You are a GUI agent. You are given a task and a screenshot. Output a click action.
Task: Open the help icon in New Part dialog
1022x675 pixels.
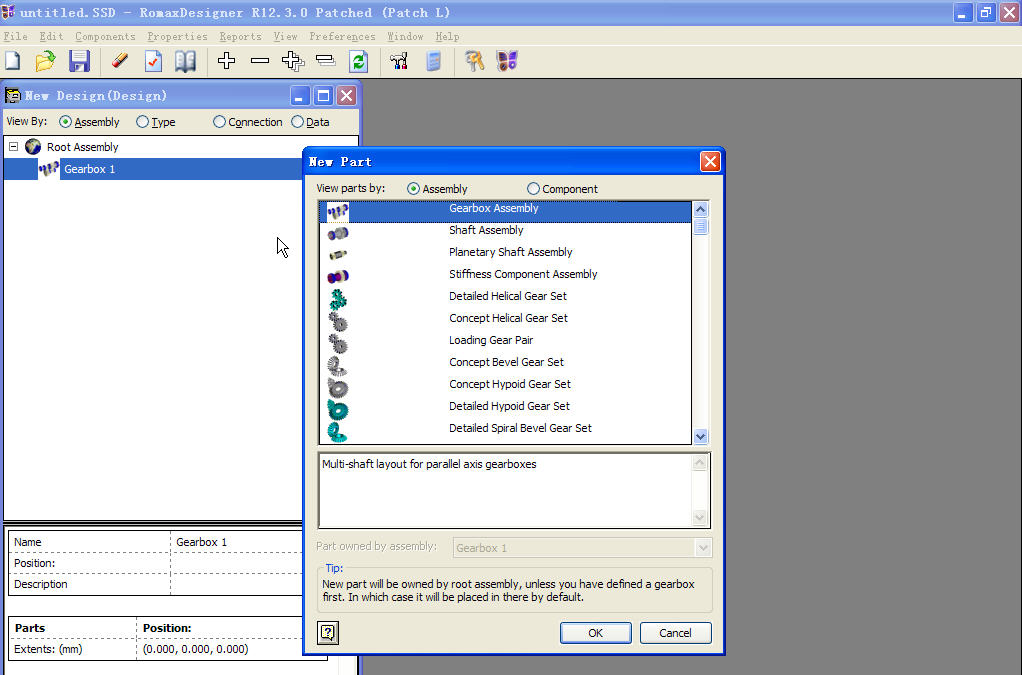tap(328, 633)
